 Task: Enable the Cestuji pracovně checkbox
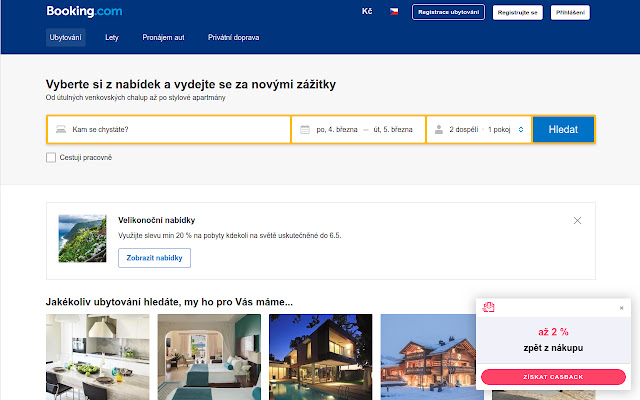point(51,157)
